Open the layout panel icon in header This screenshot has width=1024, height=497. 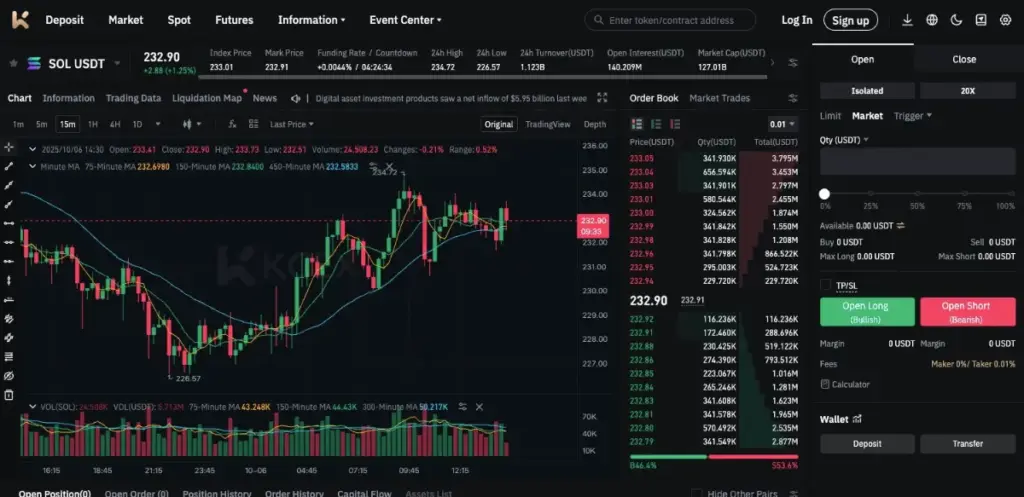pos(980,20)
